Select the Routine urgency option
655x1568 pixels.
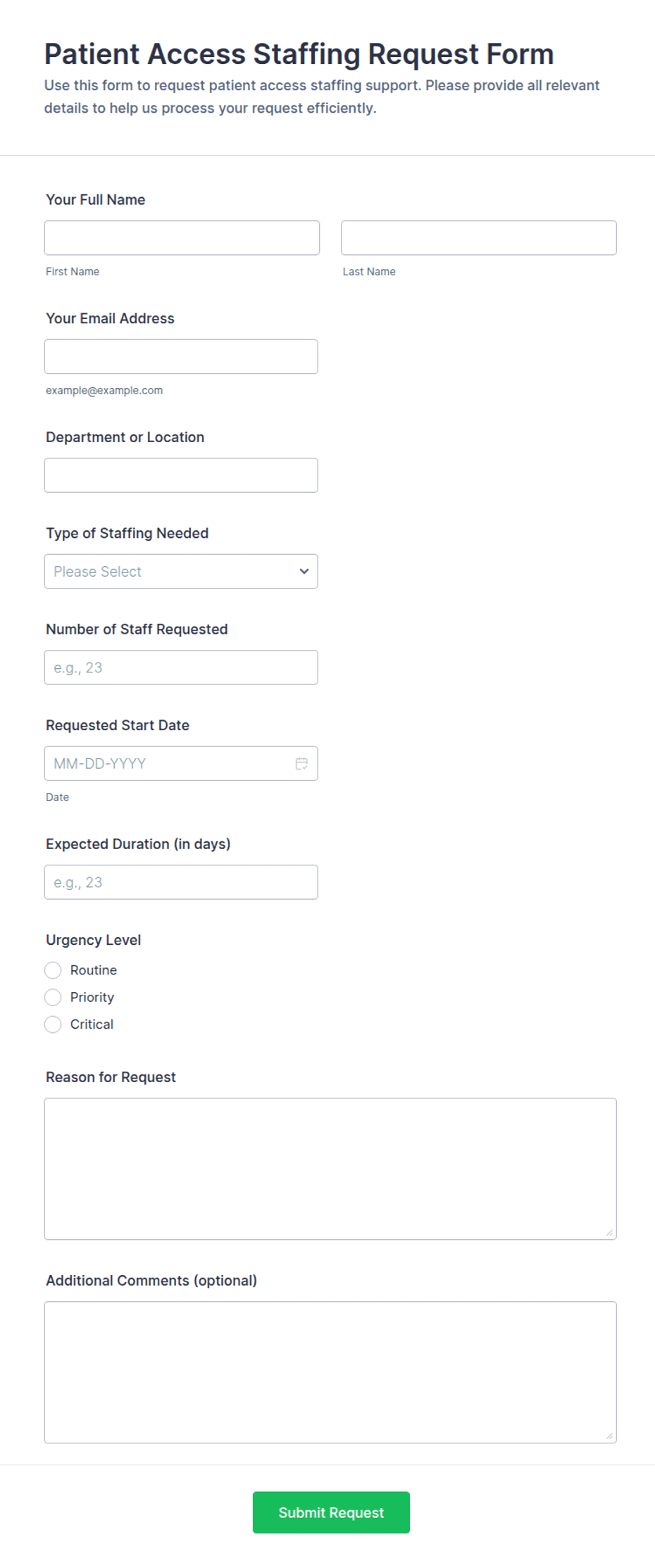coord(53,970)
